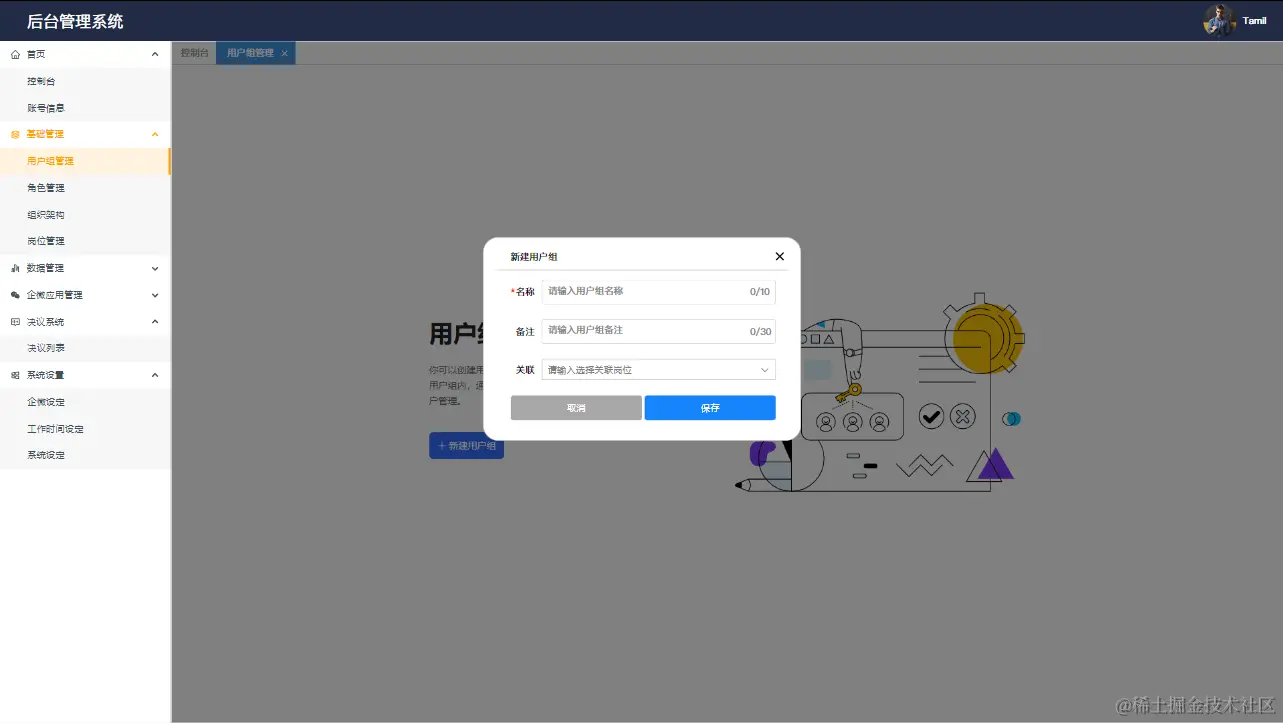
Task: Open 工作时间设定 in the sidebar
Action: (85, 429)
